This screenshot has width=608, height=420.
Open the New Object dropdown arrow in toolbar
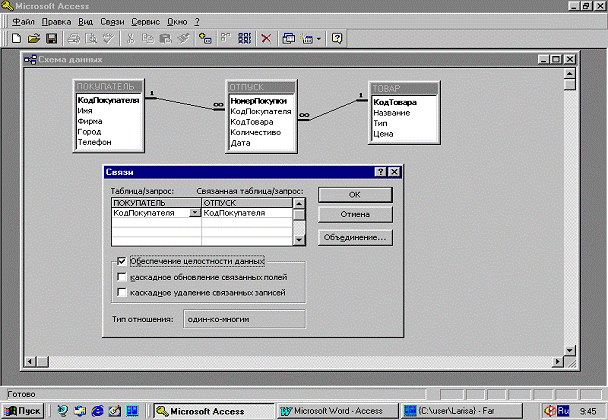[319, 38]
